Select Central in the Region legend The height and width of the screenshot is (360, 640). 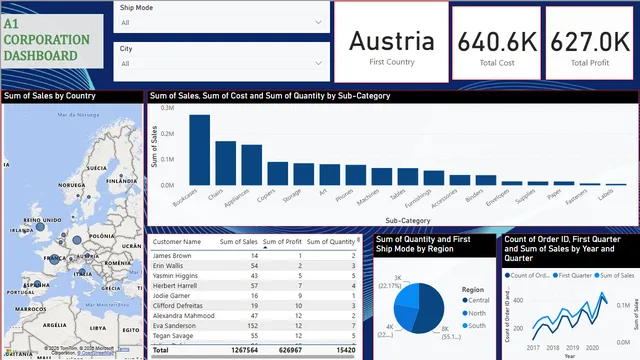(476, 300)
